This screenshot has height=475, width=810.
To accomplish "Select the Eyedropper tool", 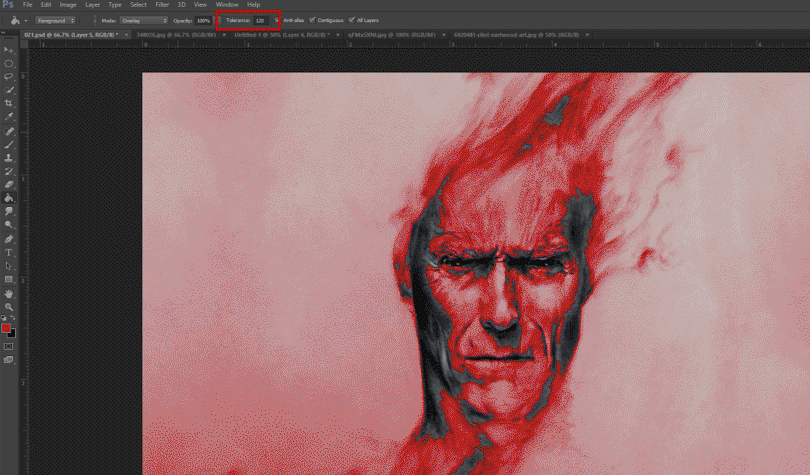I will (x=9, y=117).
